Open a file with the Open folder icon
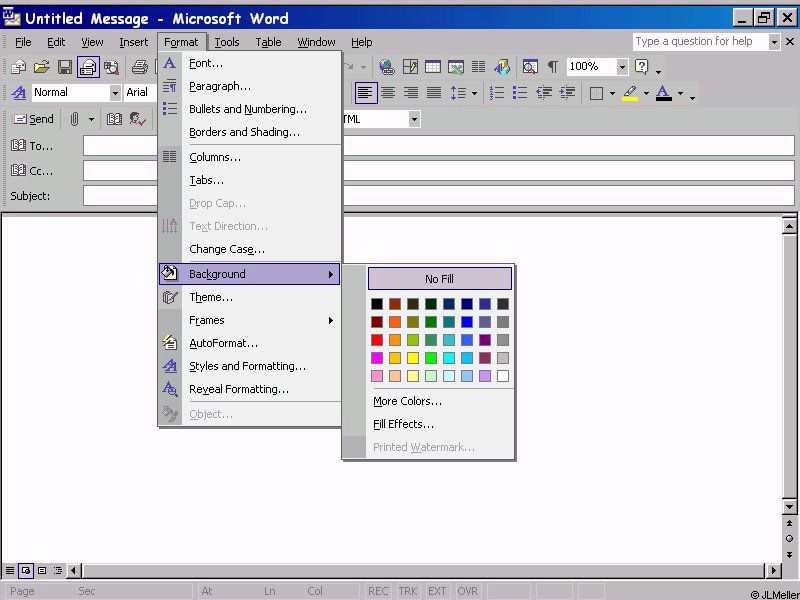Viewport: 800px width, 600px height. 41,67
